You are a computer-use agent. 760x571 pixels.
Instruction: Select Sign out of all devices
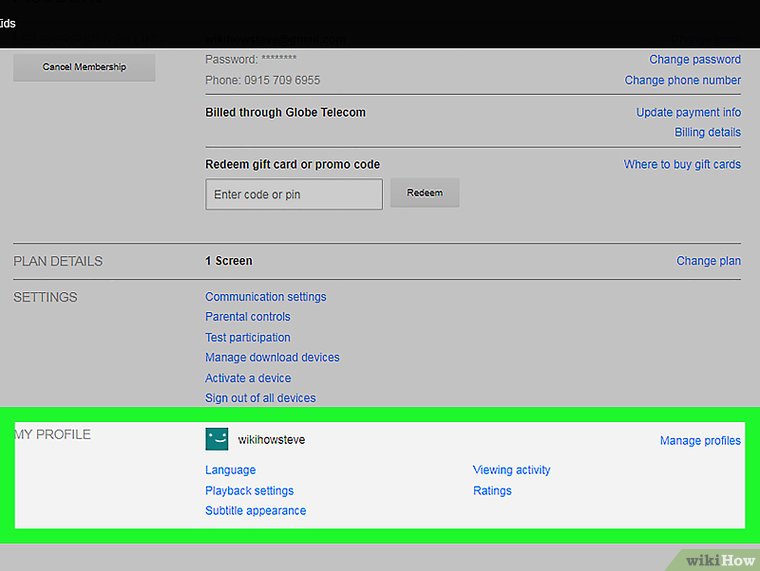(x=260, y=398)
